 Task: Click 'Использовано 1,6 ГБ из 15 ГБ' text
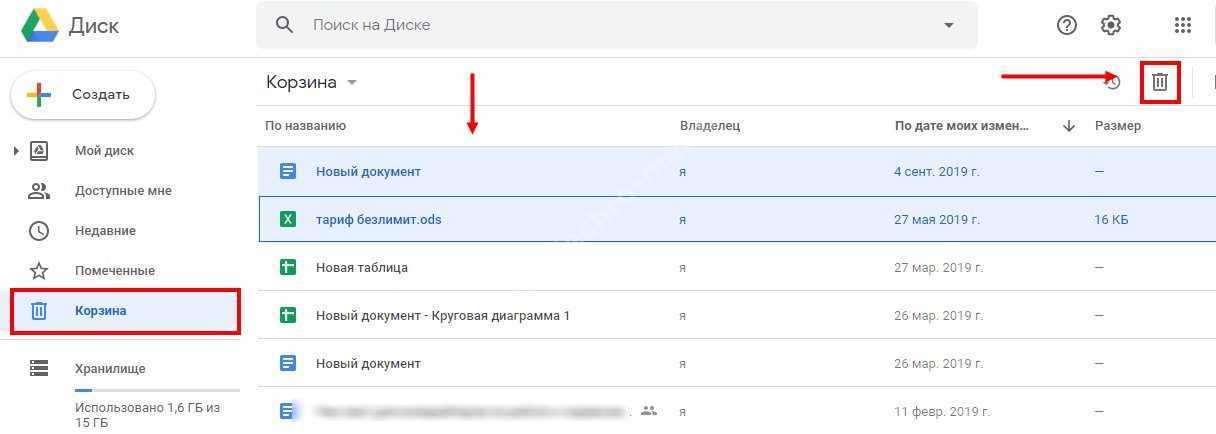(x=147, y=415)
